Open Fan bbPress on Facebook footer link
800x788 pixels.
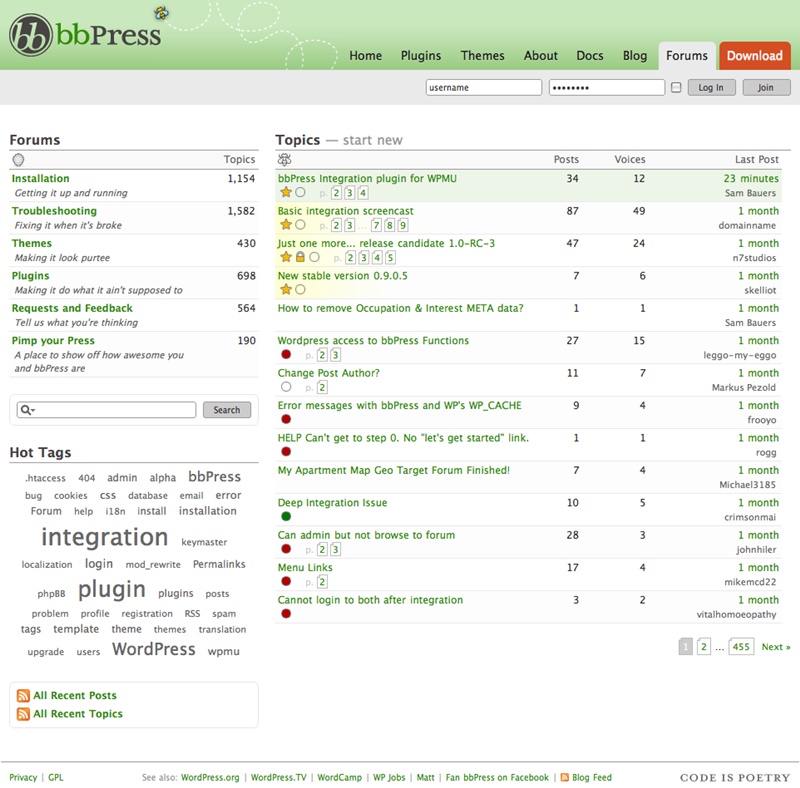pos(497,777)
